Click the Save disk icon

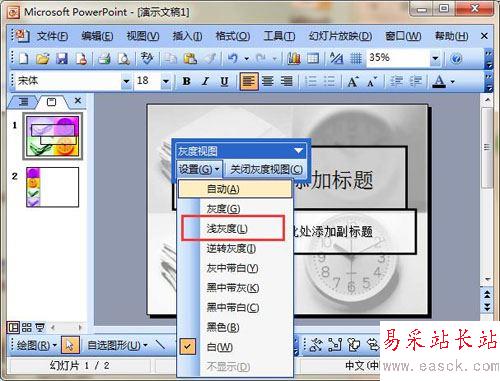point(62,58)
